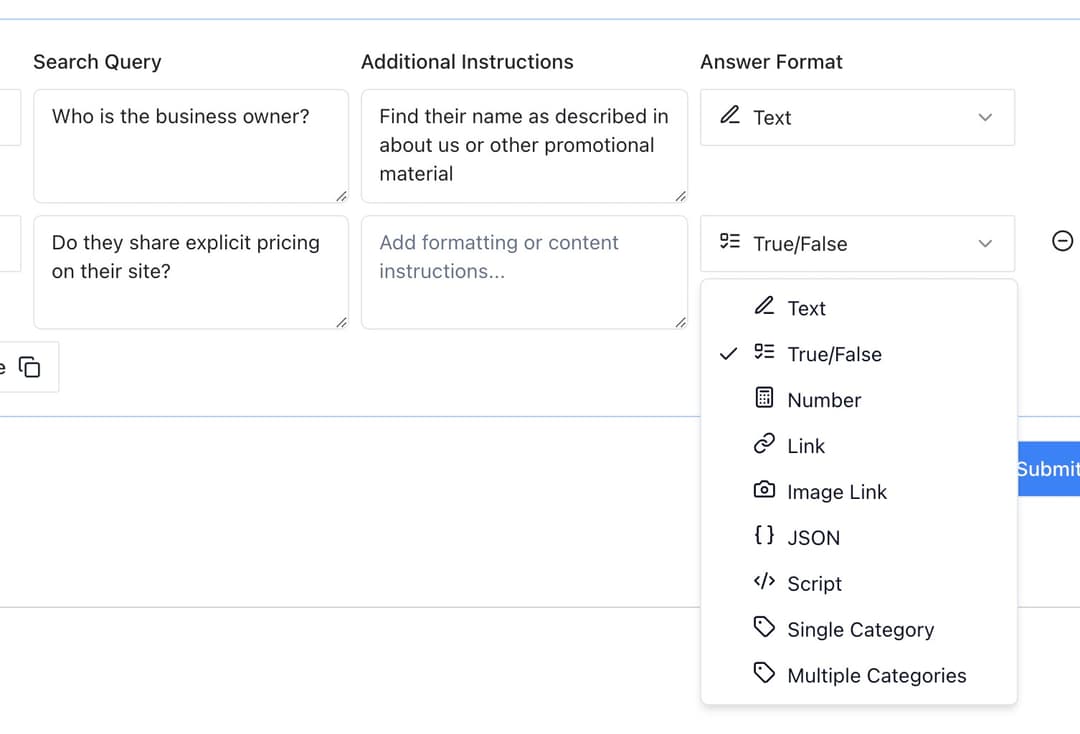Open the Text answer format dropdown
The height and width of the screenshot is (734, 1080).
[857, 117]
